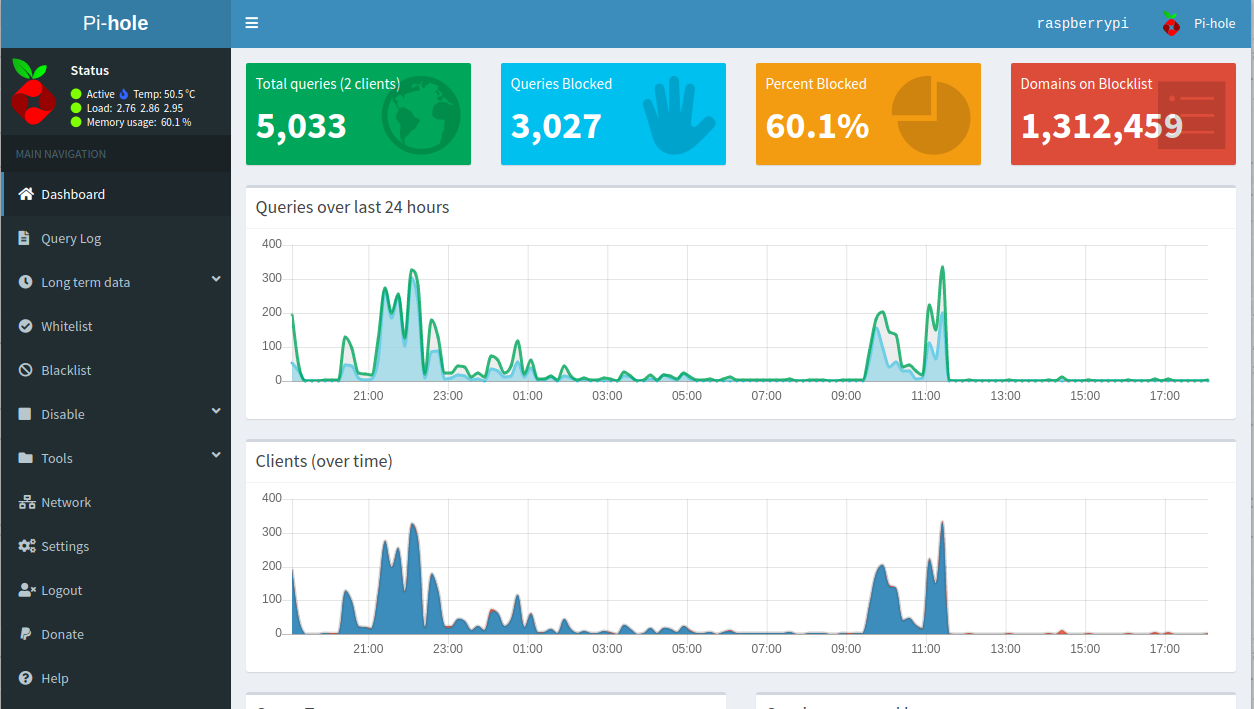The height and width of the screenshot is (709, 1254).
Task: Open the Dashboard menu item
Action: (116, 194)
